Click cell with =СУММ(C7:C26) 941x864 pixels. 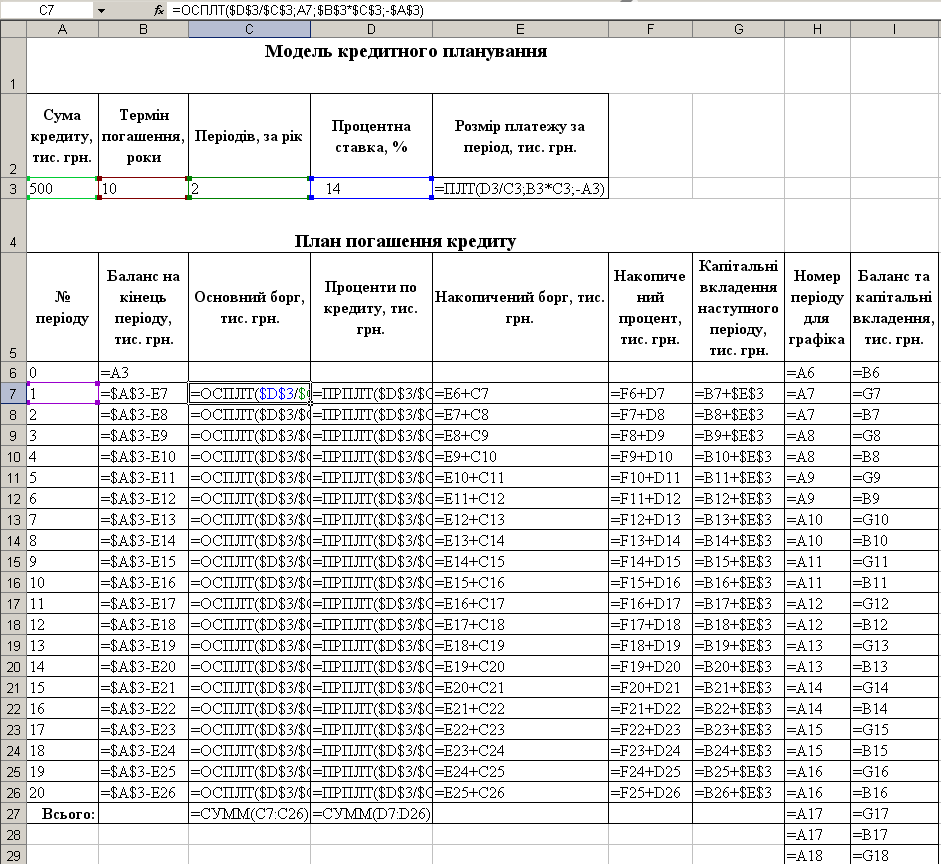(250, 814)
